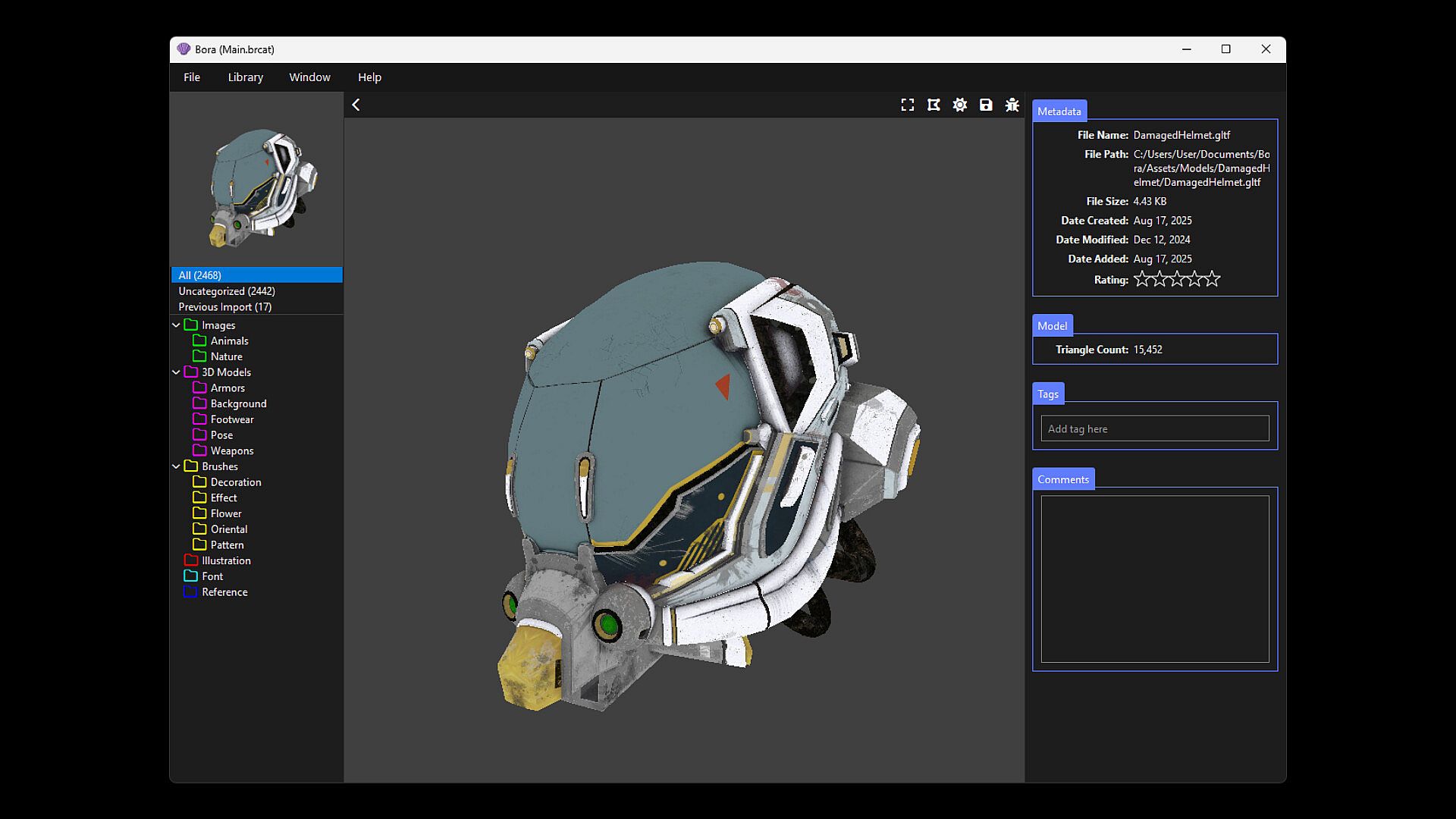Collapse the Images folder tree
This screenshot has width=1456, height=819.
176,325
